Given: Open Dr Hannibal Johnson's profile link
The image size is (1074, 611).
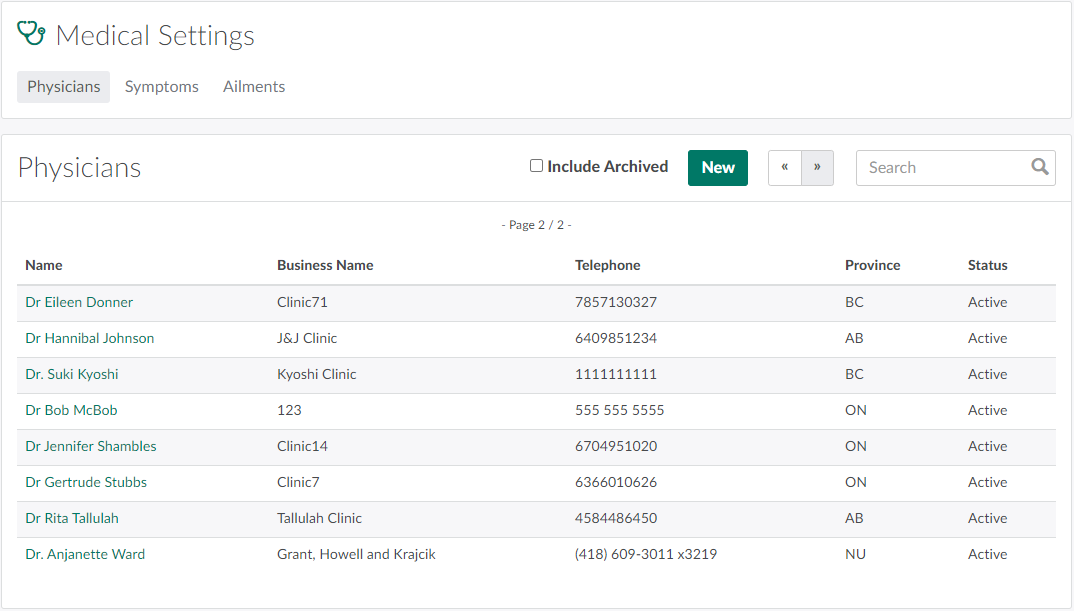Looking at the screenshot, I should [x=90, y=338].
